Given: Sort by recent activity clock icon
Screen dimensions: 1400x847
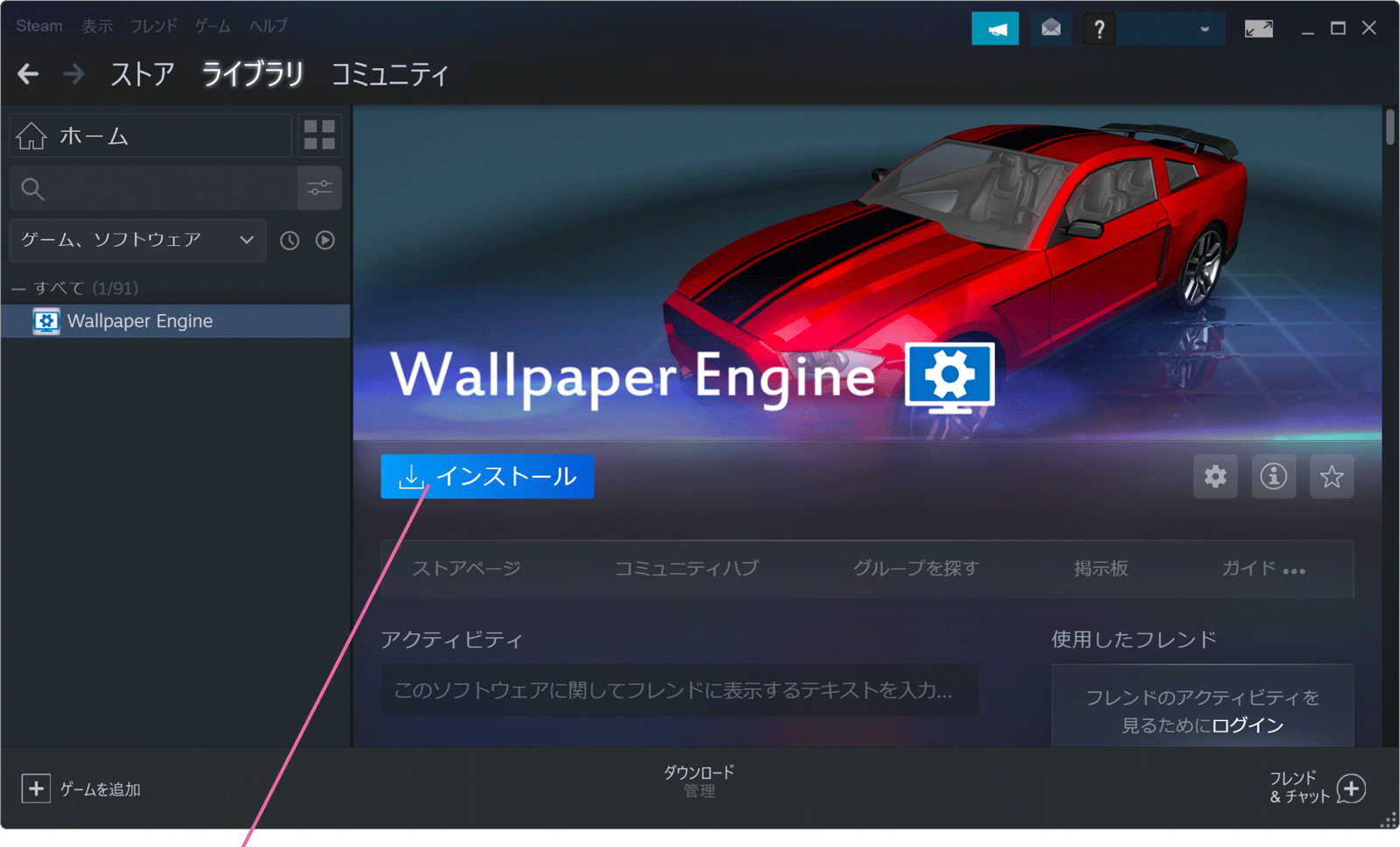Looking at the screenshot, I should (290, 241).
